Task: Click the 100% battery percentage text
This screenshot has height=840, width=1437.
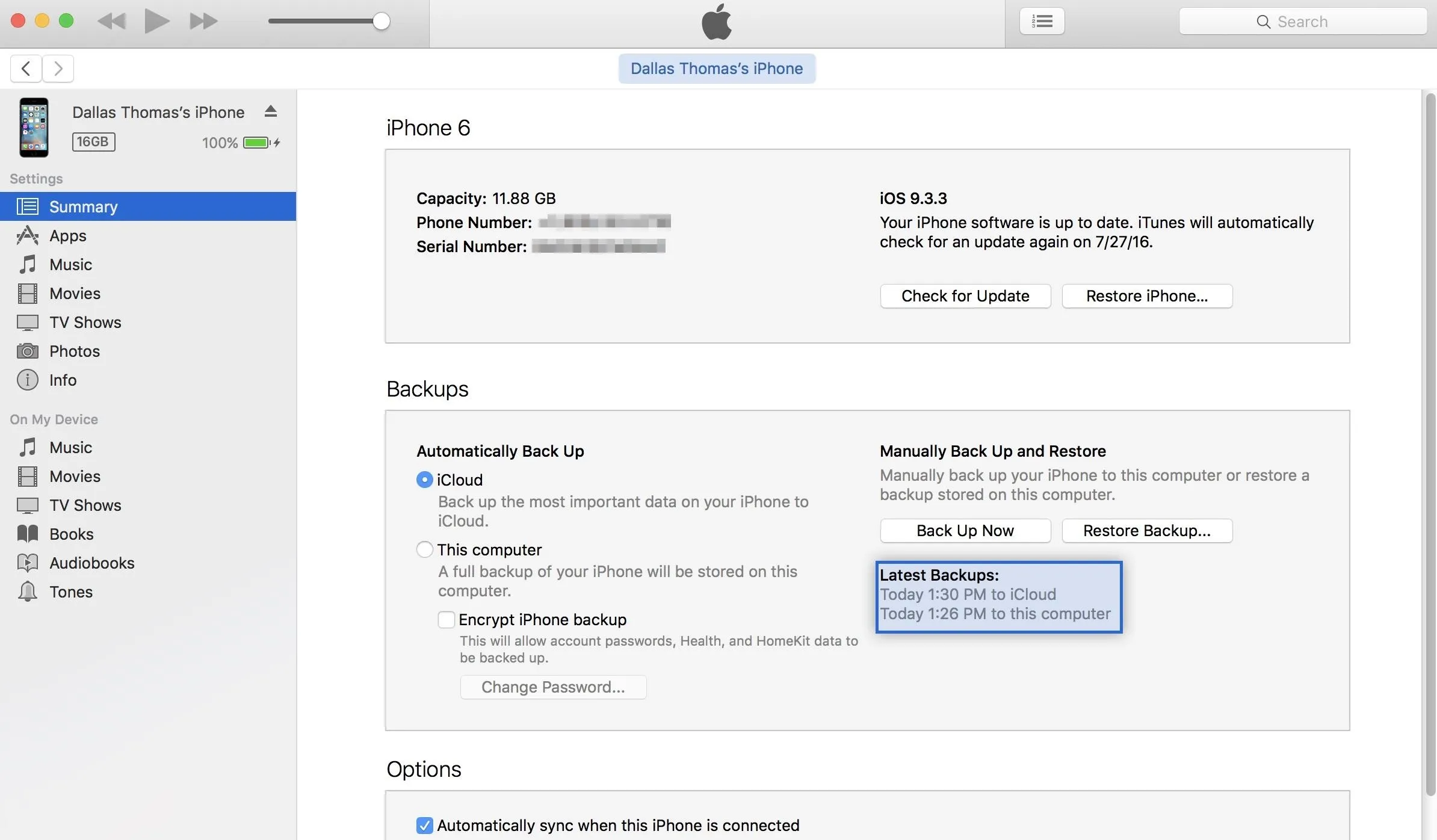Action: coord(220,143)
